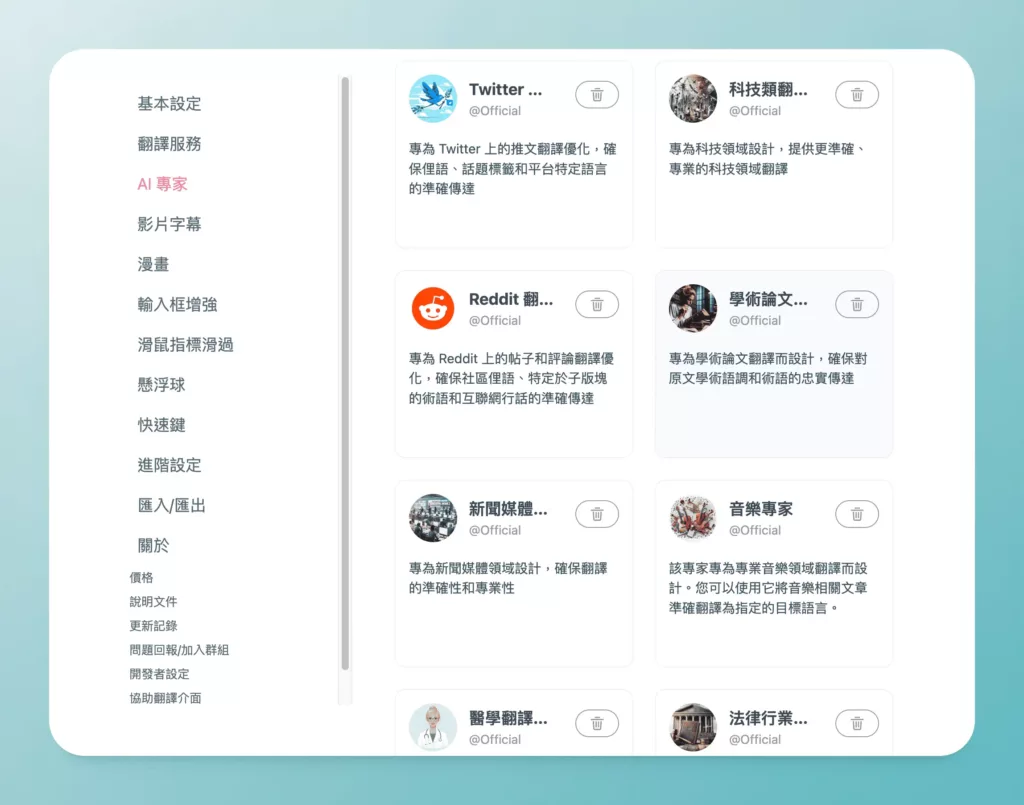Image resolution: width=1024 pixels, height=805 pixels.
Task: Go to 滑鼠指標滑過 settings
Action: click(x=185, y=345)
